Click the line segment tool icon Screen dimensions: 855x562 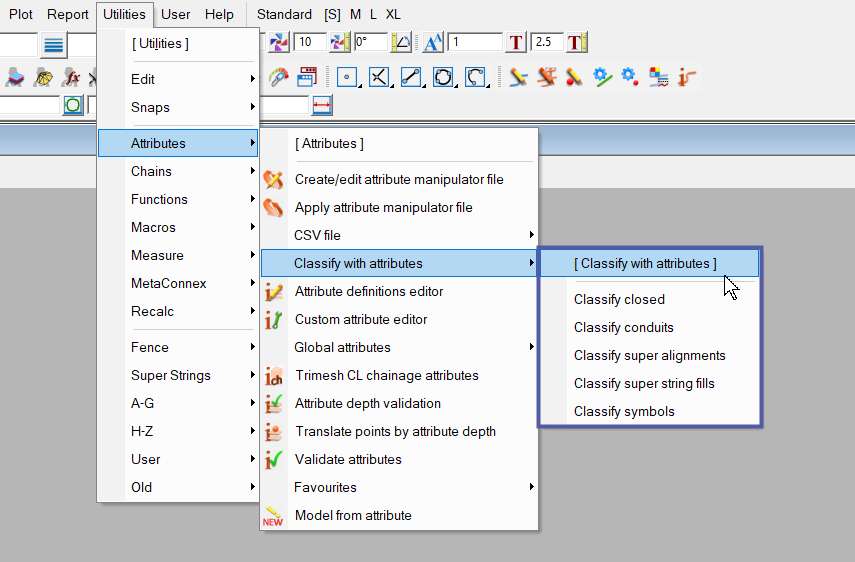point(411,77)
